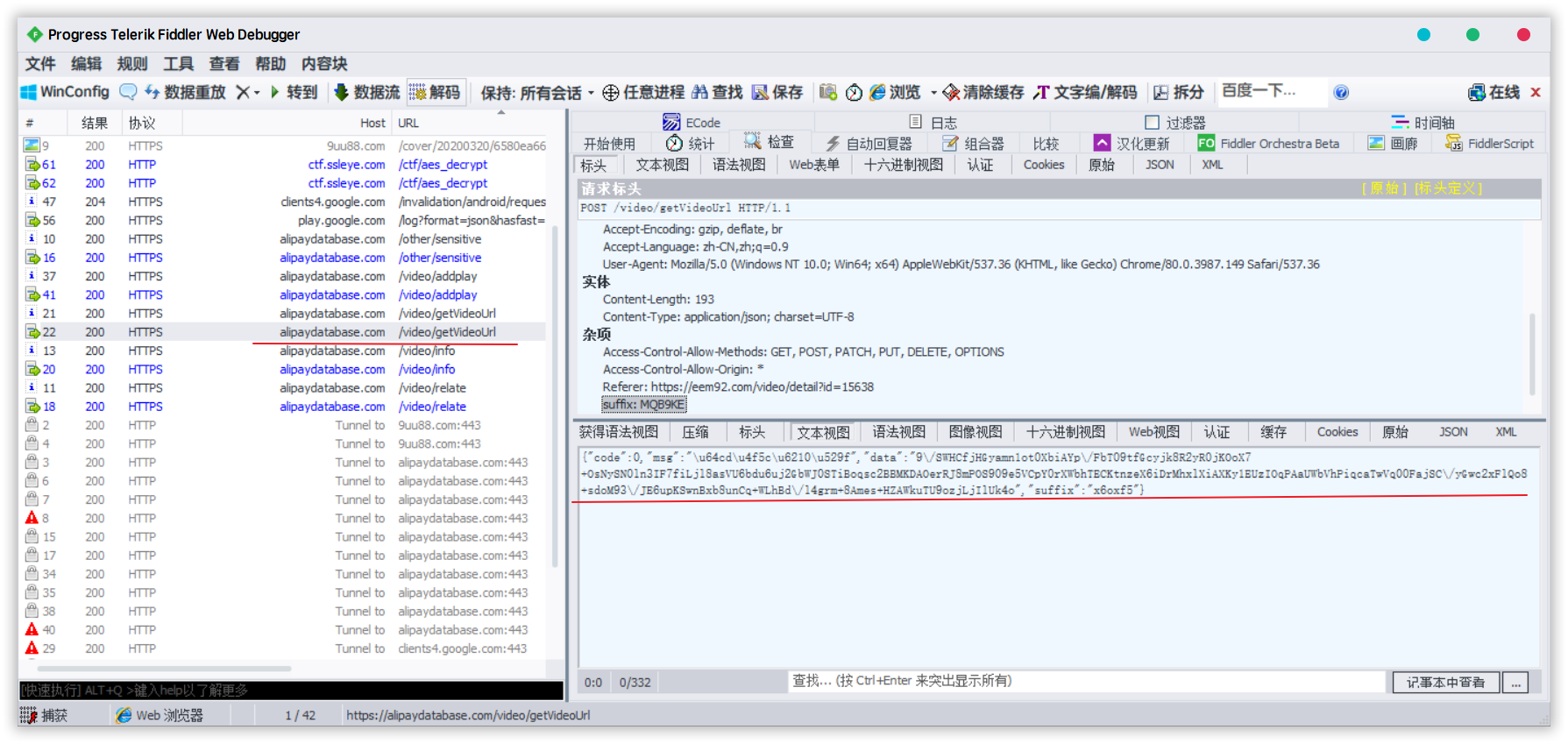Toggle the 数据流 stream mode

coord(367,92)
